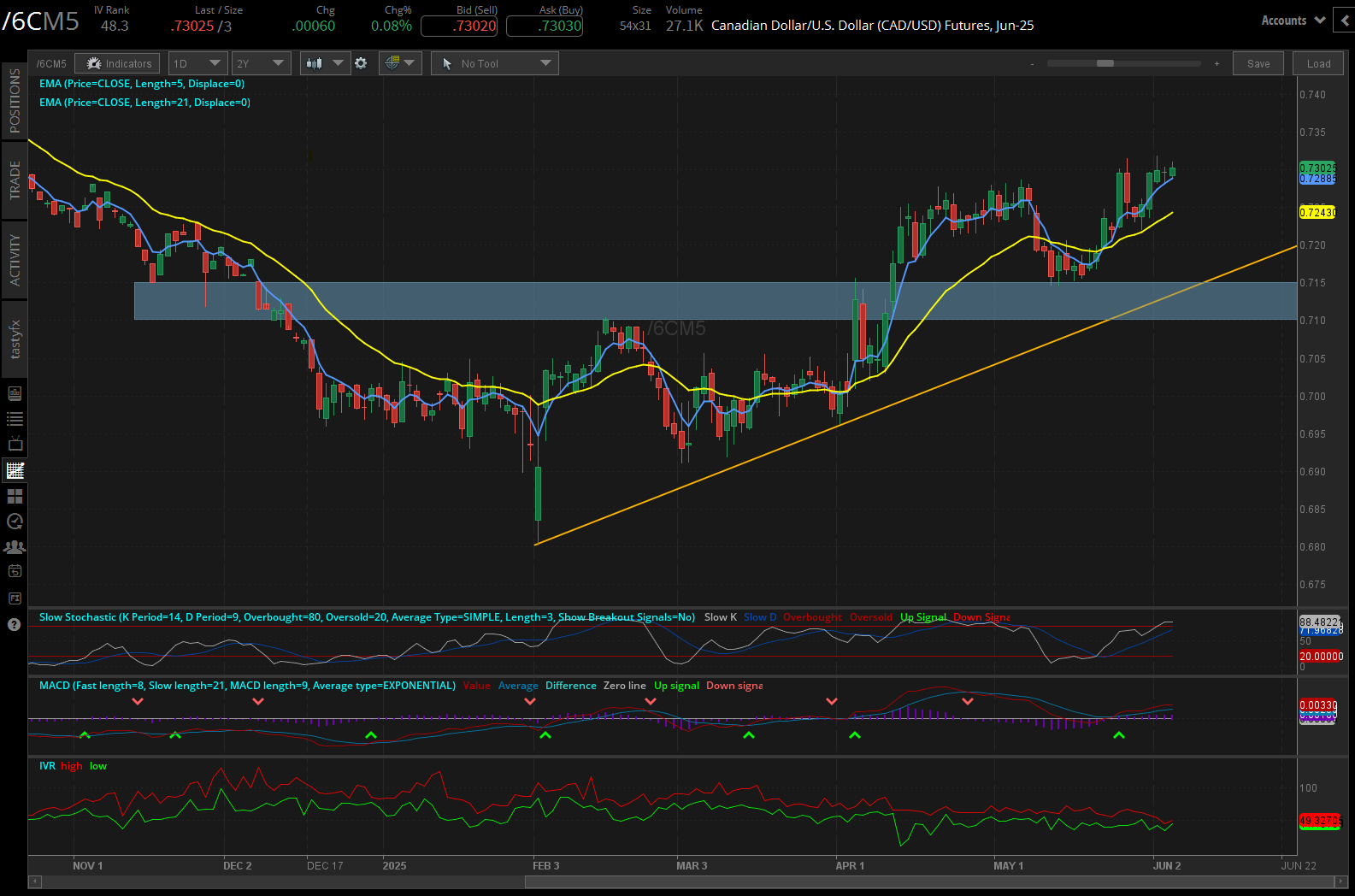This screenshot has width=1355, height=896.
Task: Open the No Tool drawing dropdown
Action: (x=494, y=63)
